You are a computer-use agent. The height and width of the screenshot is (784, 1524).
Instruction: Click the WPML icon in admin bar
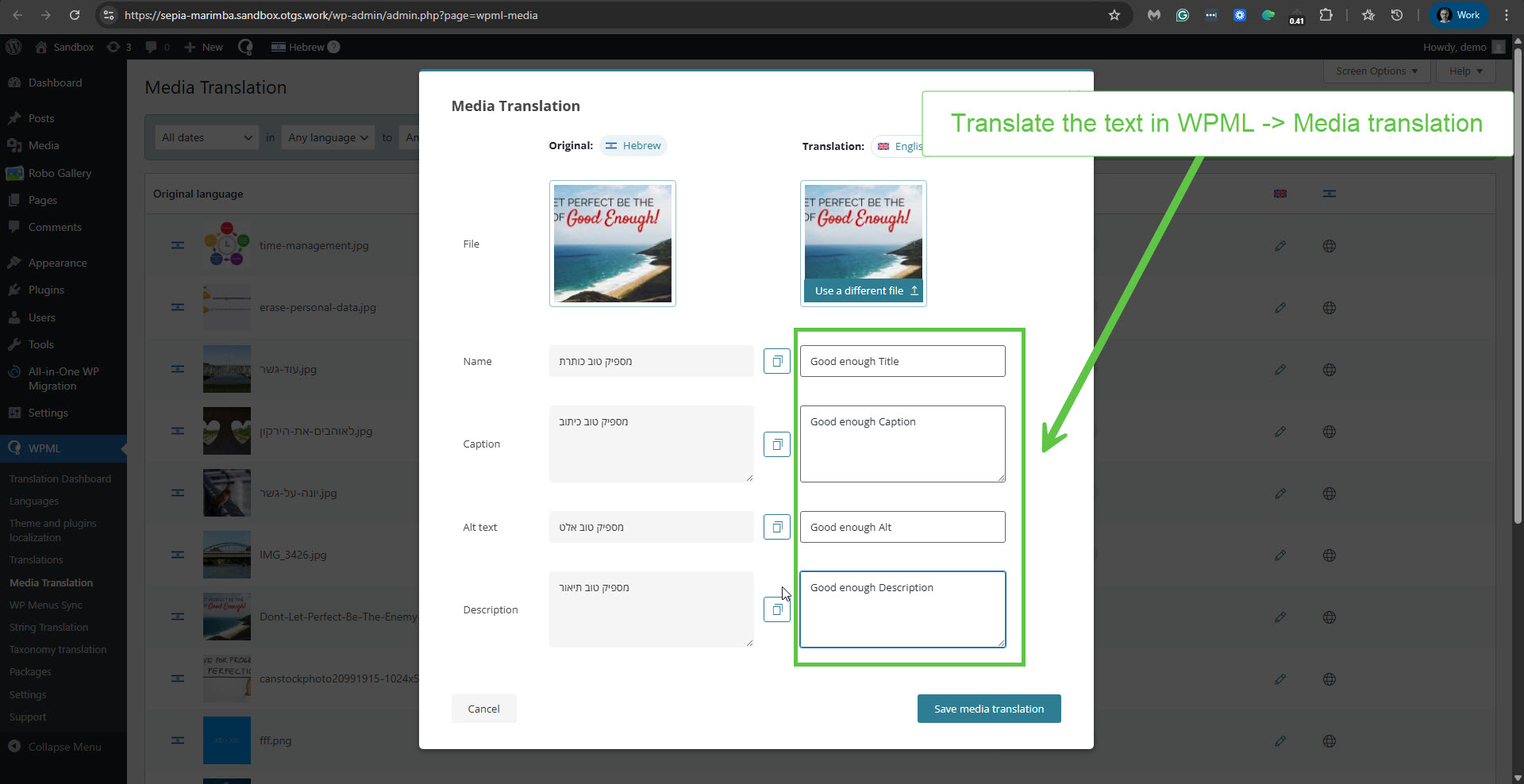(246, 47)
